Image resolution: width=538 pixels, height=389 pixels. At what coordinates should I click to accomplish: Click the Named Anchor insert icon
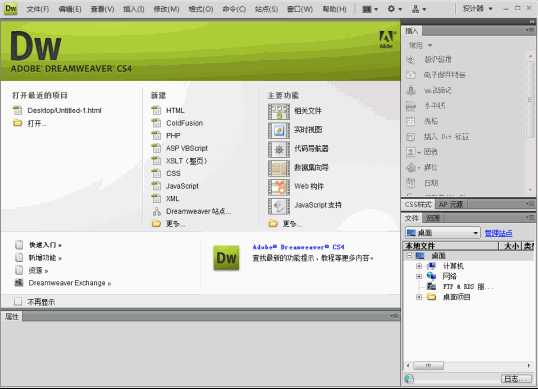[x=411, y=90]
